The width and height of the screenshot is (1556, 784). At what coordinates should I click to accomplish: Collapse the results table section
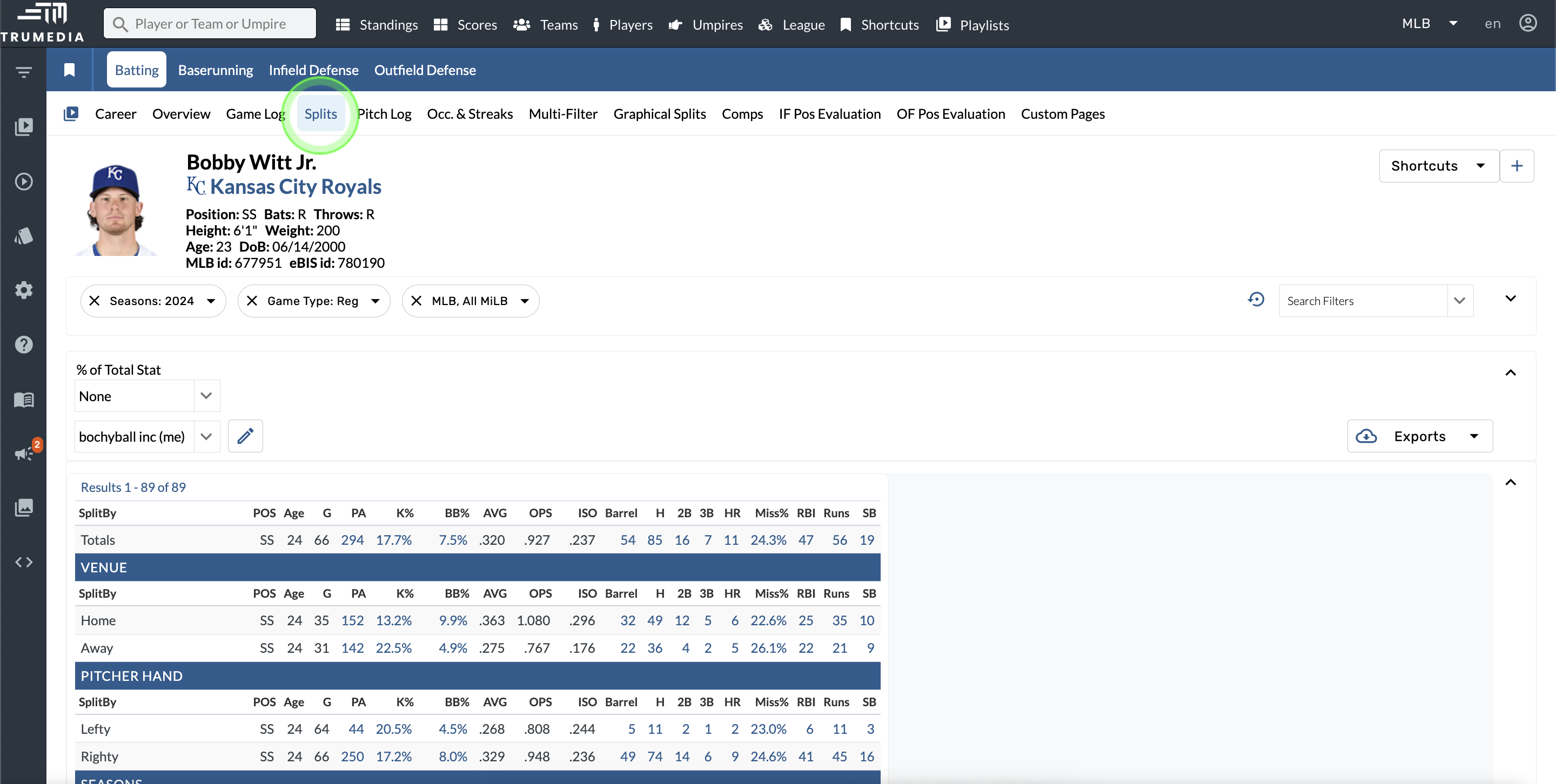pyautogui.click(x=1510, y=482)
